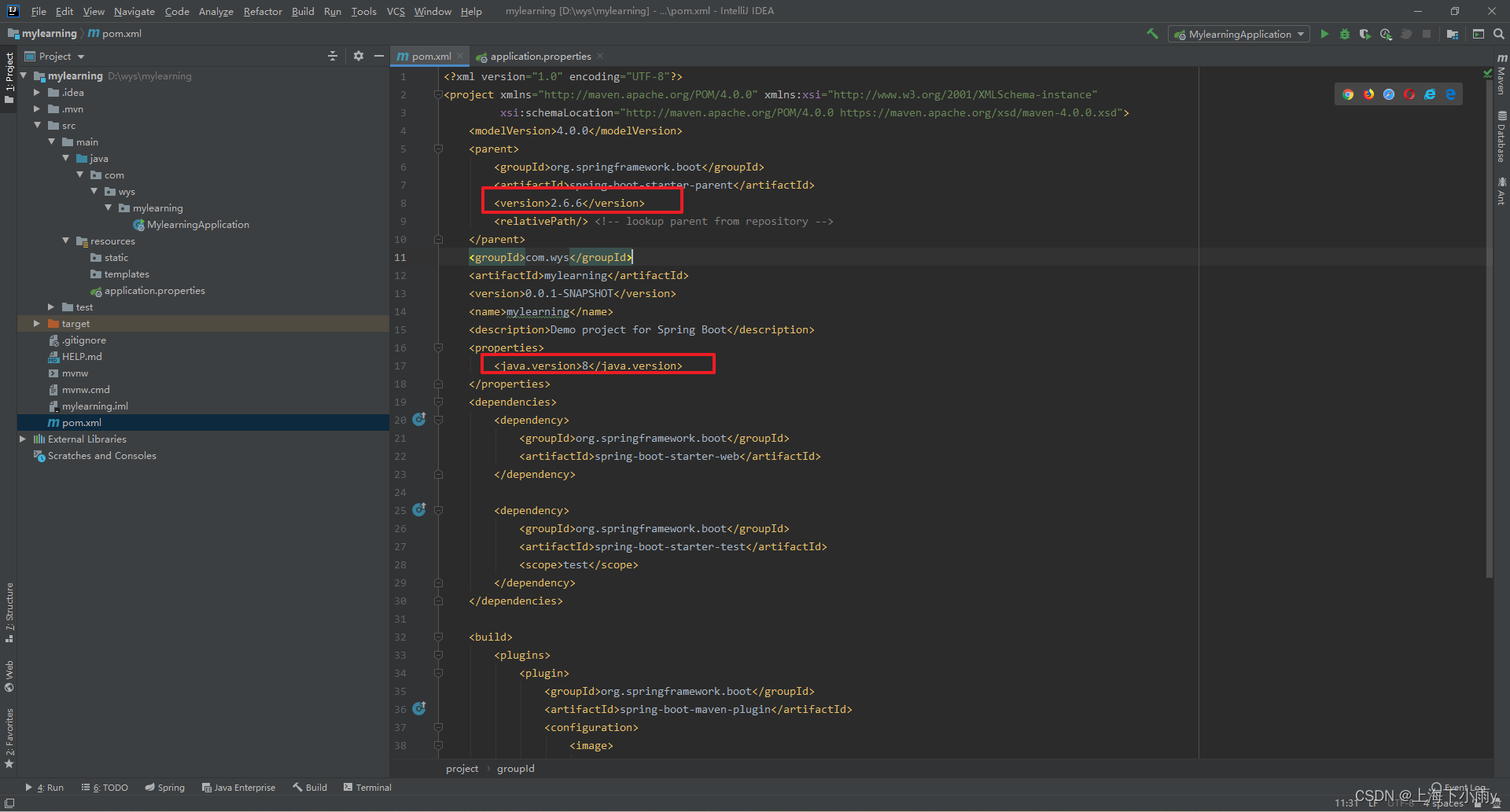1510x812 pixels.
Task: Open the File menu
Action: tap(39, 11)
